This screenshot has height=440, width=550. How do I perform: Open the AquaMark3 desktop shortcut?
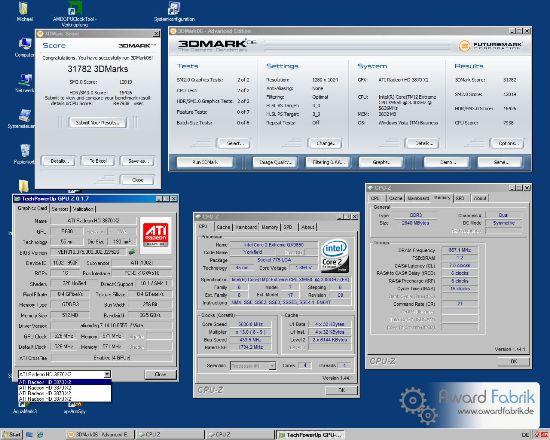(x=25, y=408)
